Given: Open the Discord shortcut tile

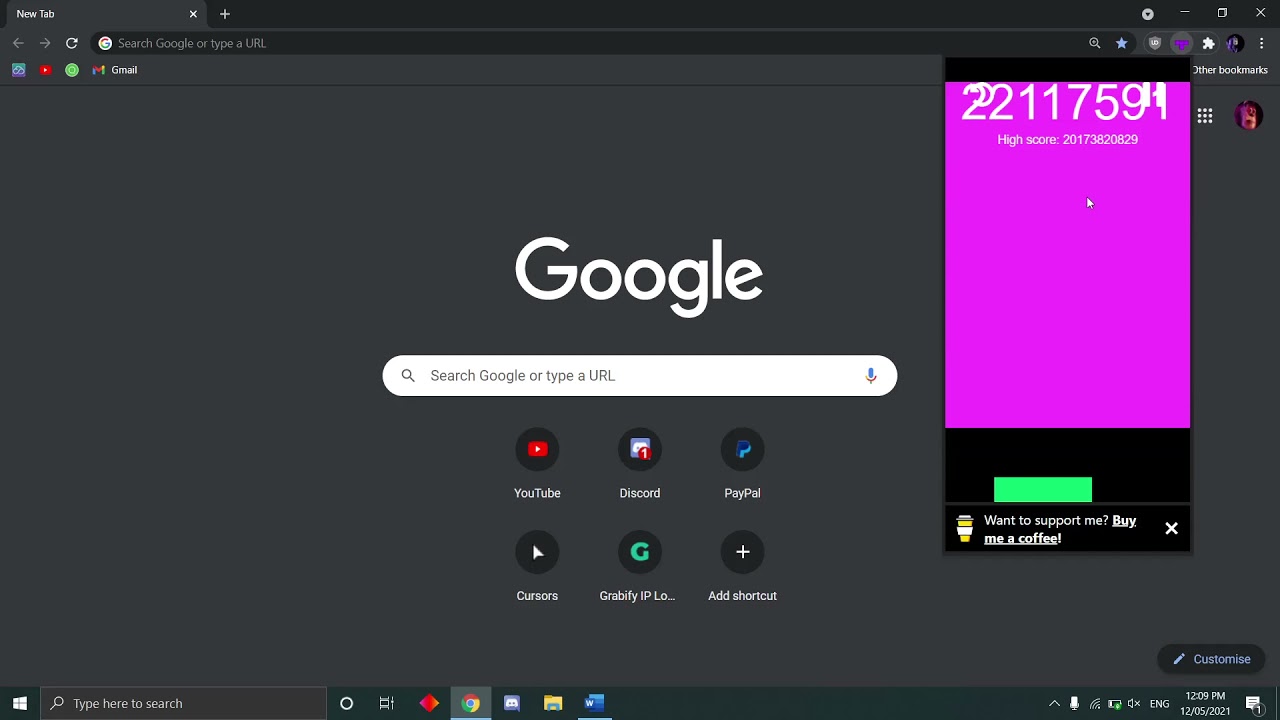Looking at the screenshot, I should (640, 466).
